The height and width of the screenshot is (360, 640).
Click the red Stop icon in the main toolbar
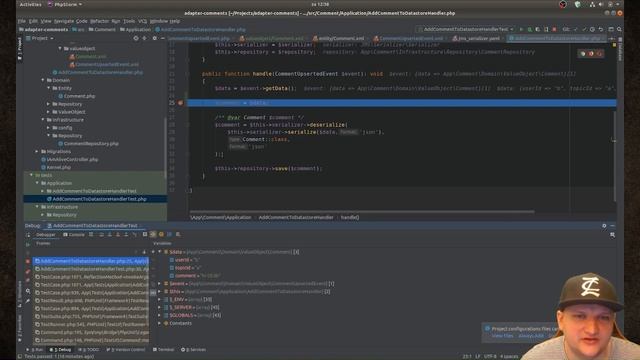(554, 29)
